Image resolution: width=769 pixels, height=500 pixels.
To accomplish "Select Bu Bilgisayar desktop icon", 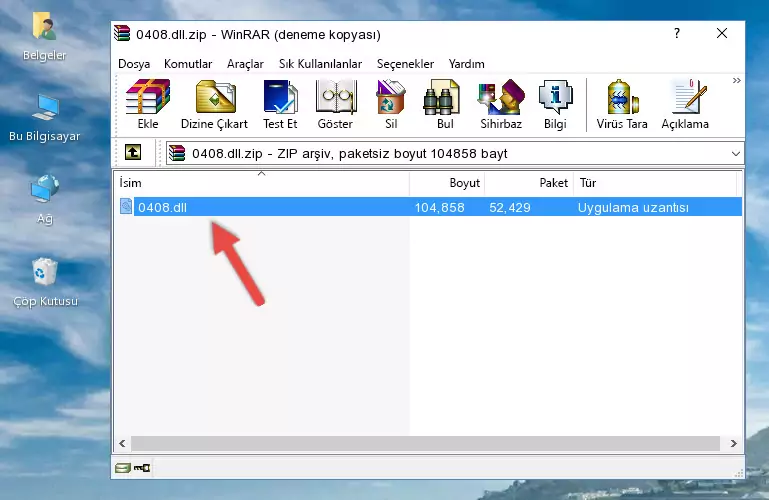I will (x=45, y=118).
